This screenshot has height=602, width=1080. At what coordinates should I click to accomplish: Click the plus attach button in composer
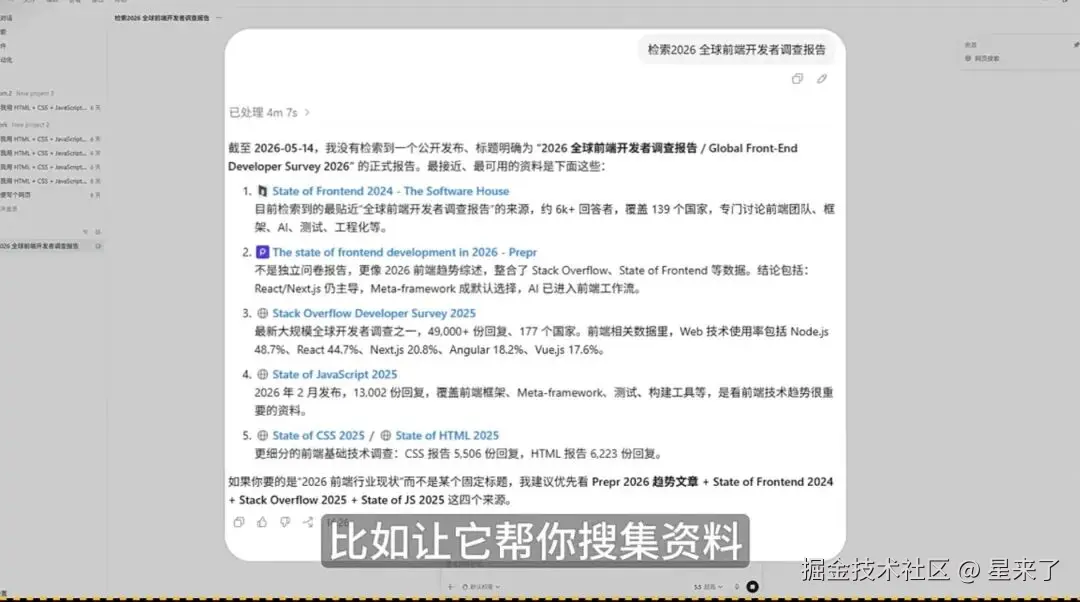[450, 587]
